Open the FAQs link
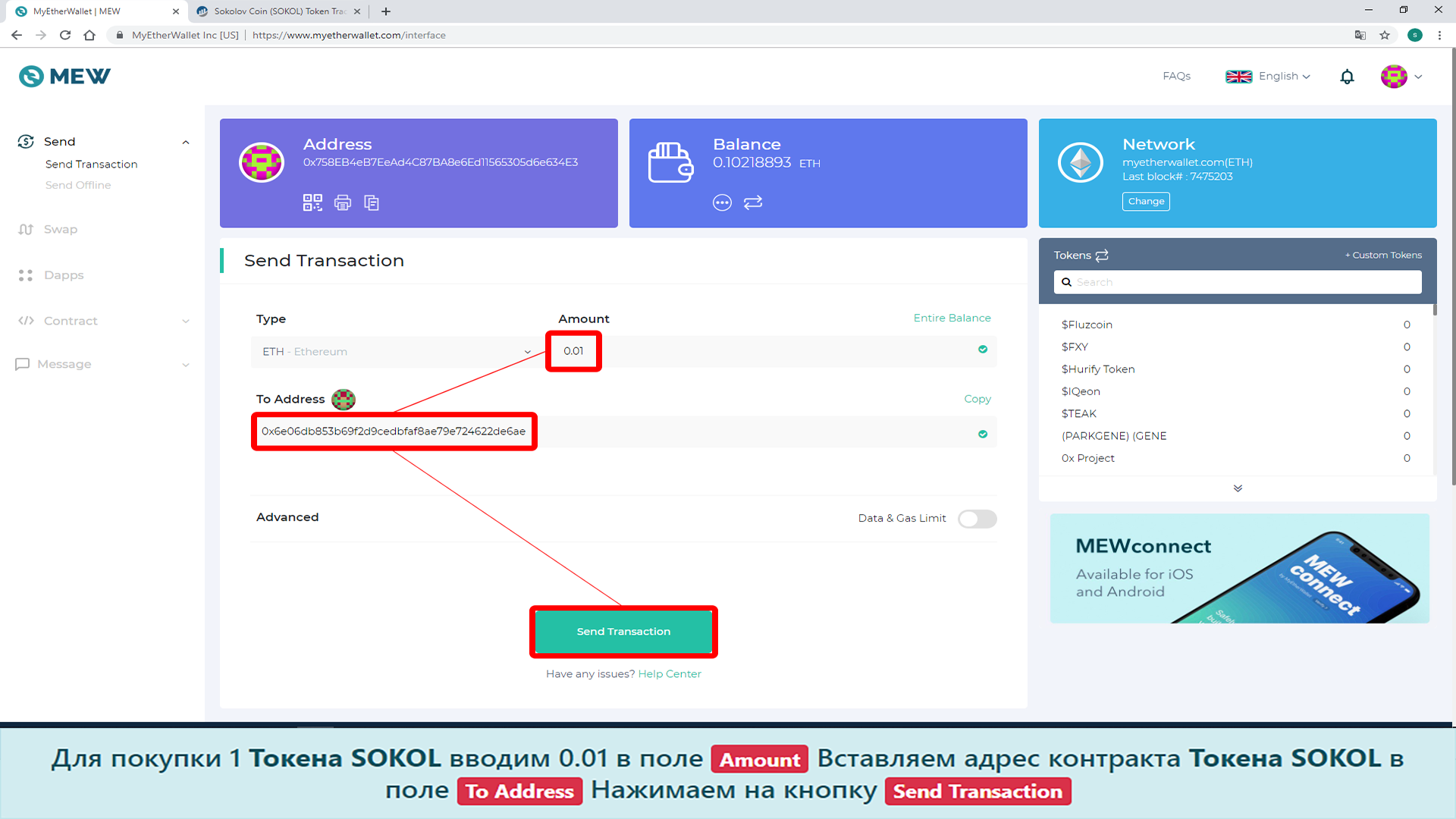This screenshot has height=819, width=1456. pyautogui.click(x=1177, y=77)
